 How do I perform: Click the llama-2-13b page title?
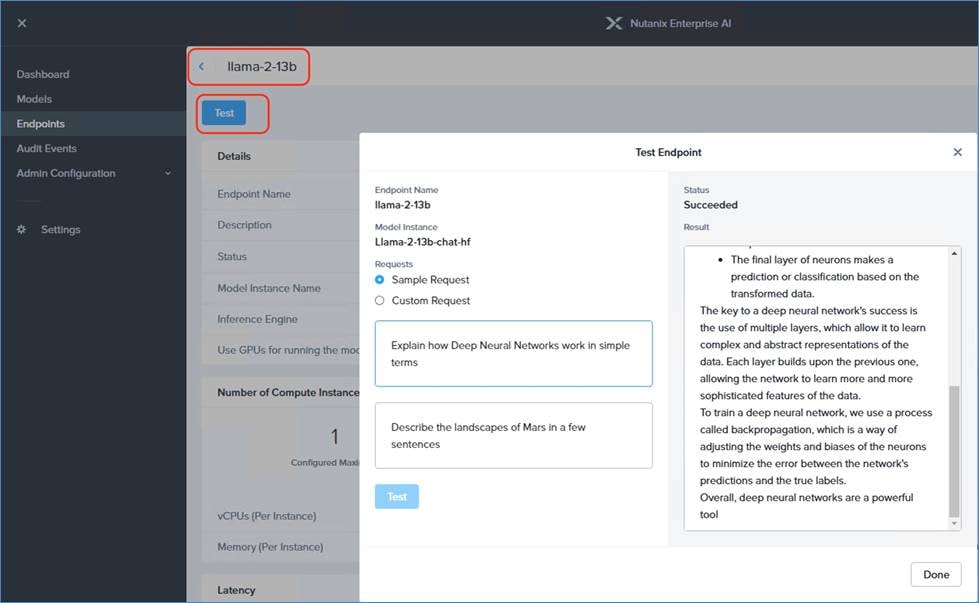tap(262, 67)
